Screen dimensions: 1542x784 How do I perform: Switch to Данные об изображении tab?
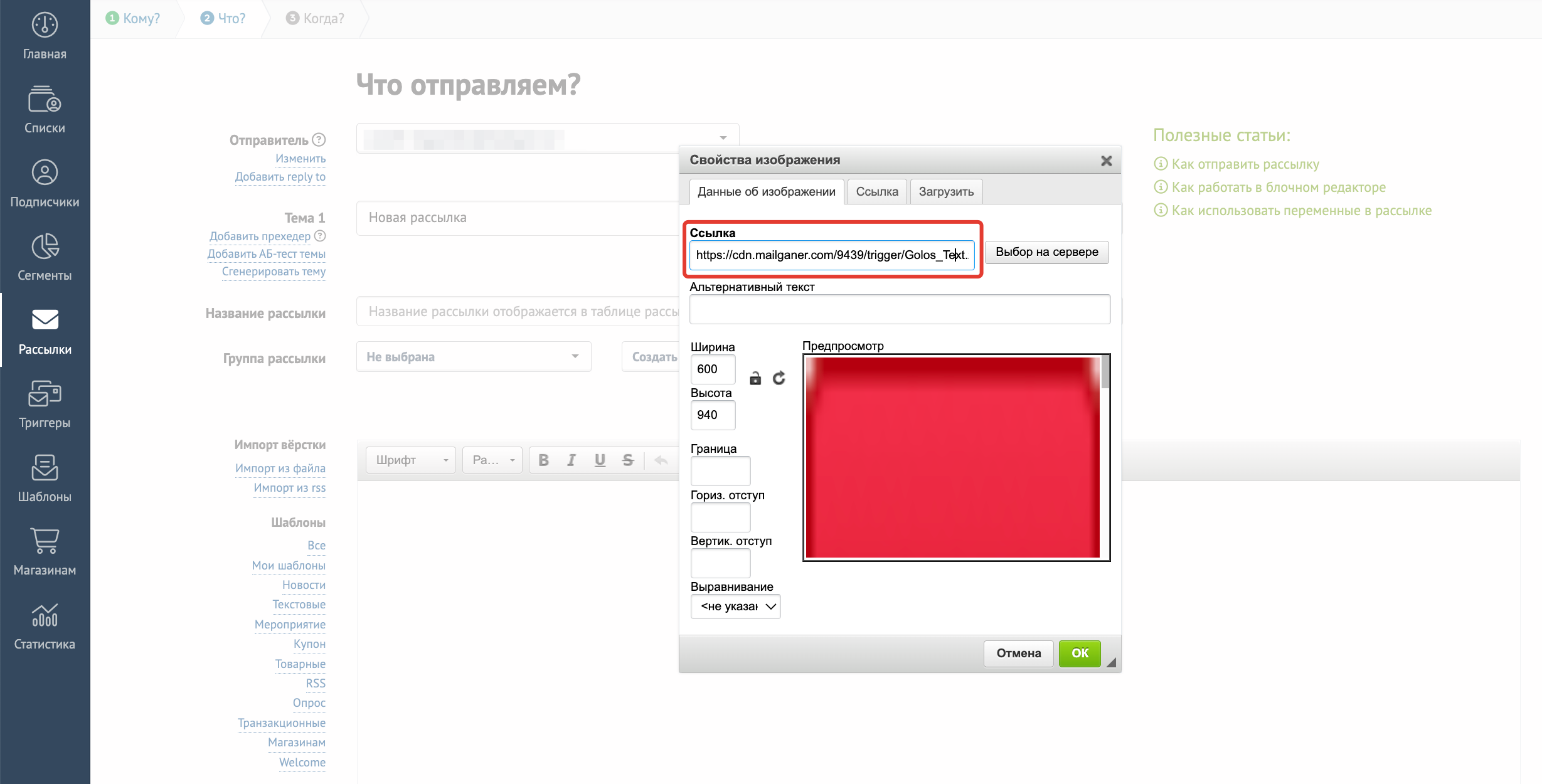tap(767, 191)
